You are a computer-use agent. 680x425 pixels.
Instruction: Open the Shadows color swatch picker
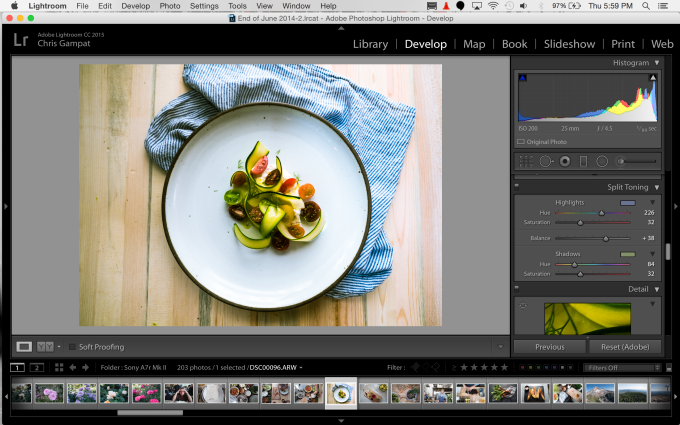pyautogui.click(x=628, y=254)
